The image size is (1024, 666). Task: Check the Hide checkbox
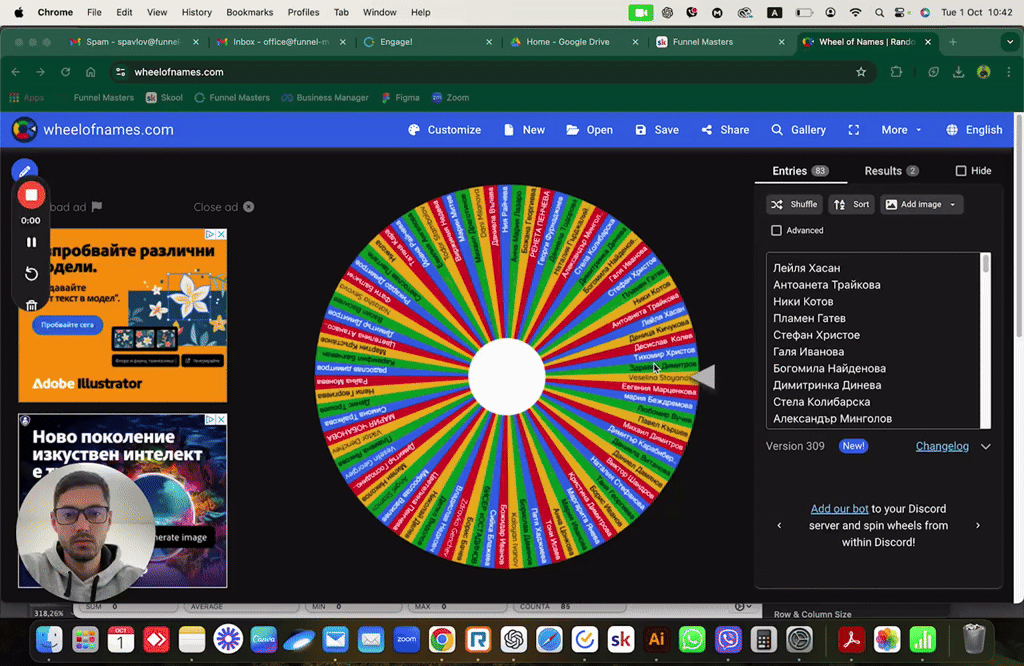(x=961, y=171)
